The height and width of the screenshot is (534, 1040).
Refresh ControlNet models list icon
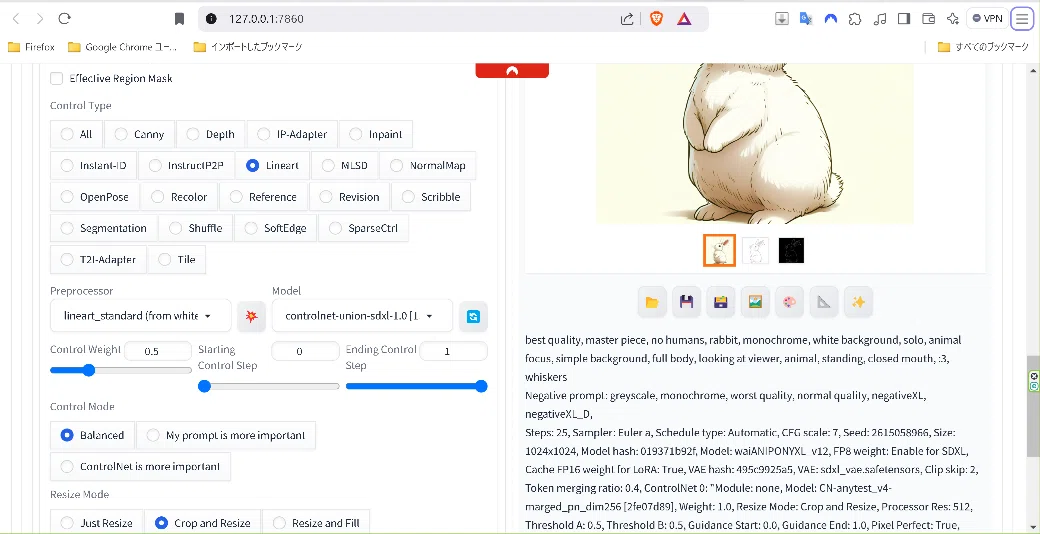click(473, 316)
